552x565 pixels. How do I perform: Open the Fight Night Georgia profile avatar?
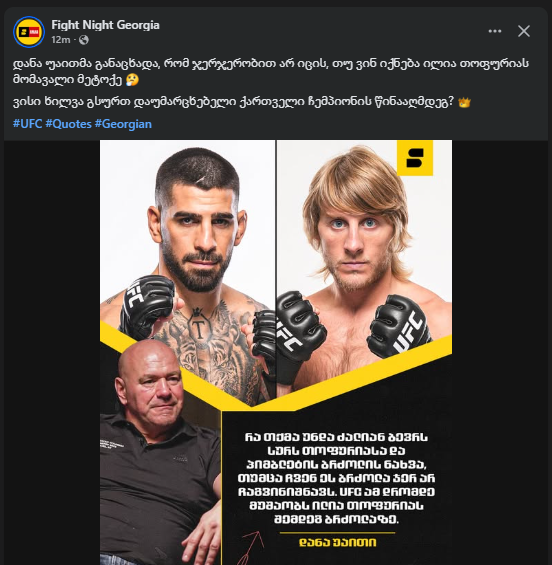click(x=29, y=32)
